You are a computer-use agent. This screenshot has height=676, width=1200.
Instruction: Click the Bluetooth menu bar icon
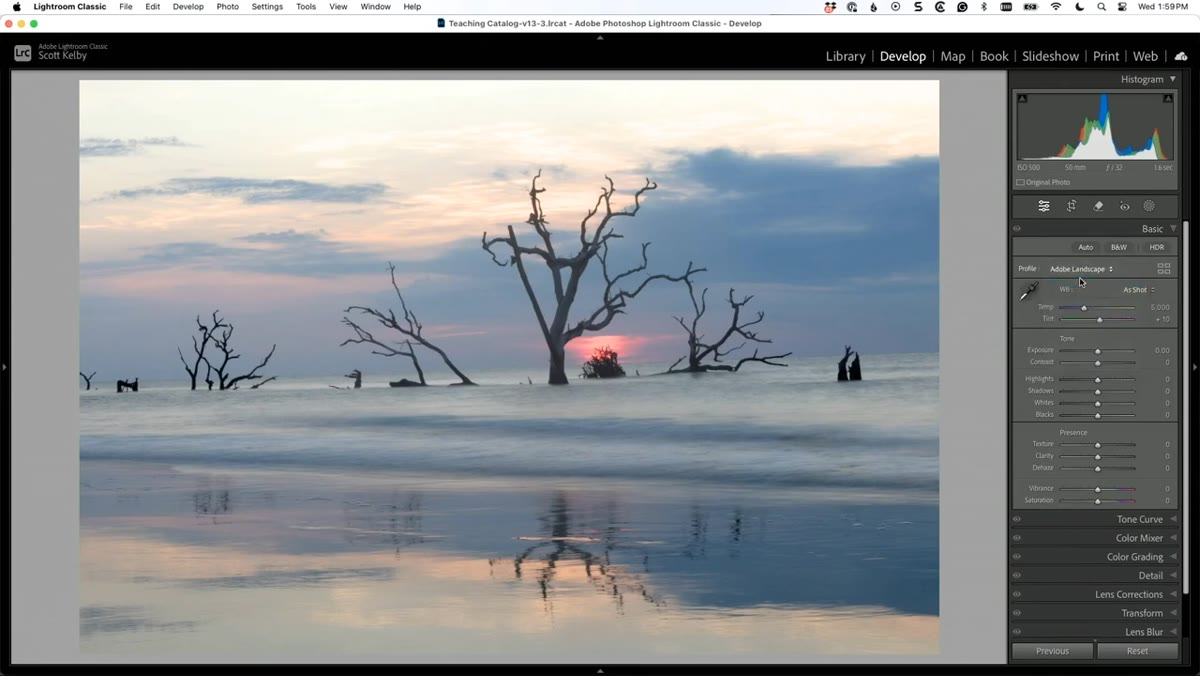point(984,7)
